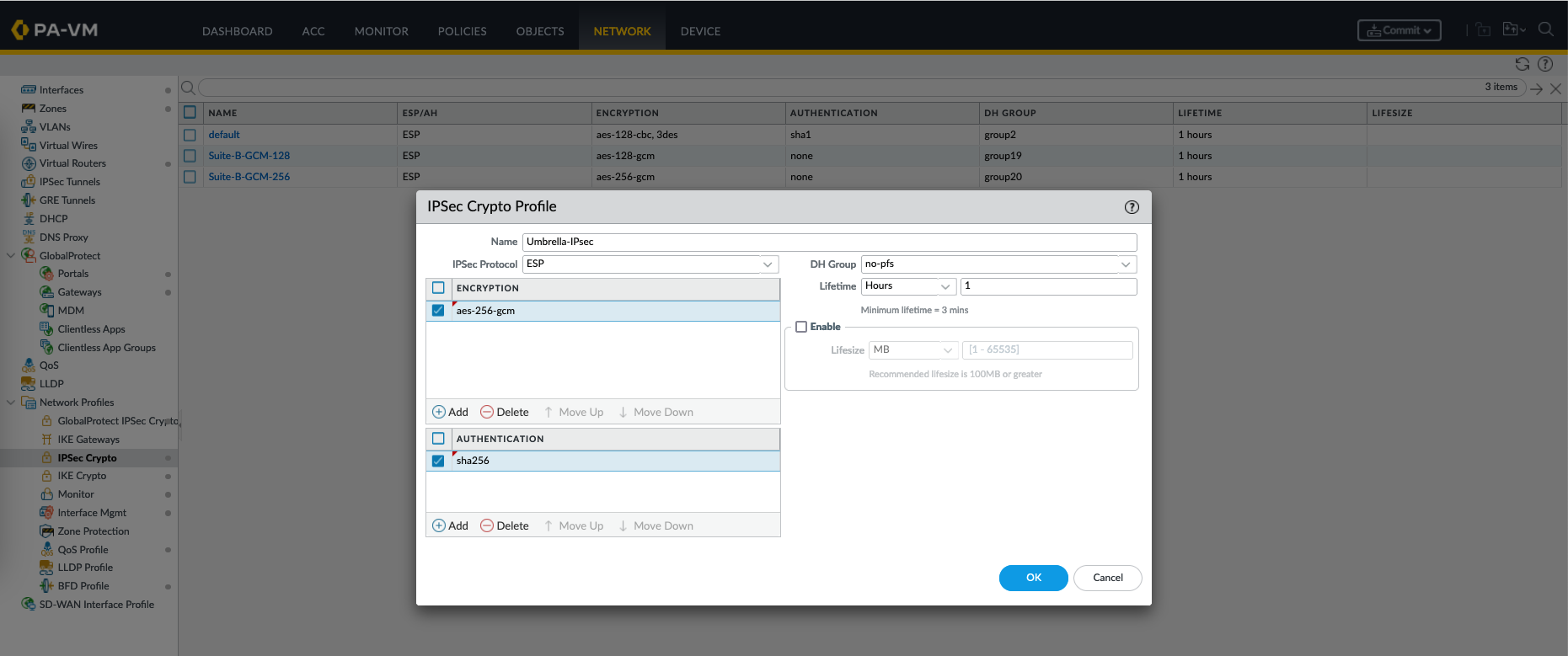Click OK to save the profile
1568x656 pixels.
pos(1033,578)
